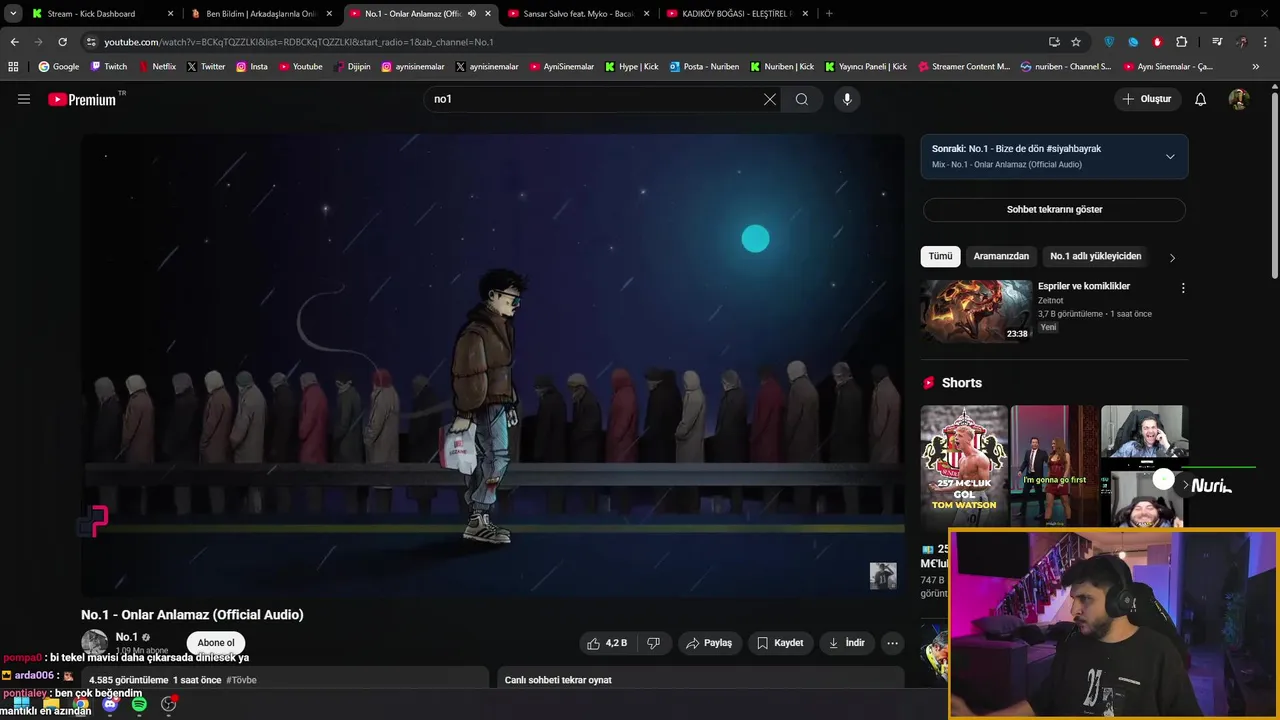Image resolution: width=1280 pixels, height=720 pixels.
Task: Subscribe with the Abone ol button
Action: pyautogui.click(x=216, y=643)
